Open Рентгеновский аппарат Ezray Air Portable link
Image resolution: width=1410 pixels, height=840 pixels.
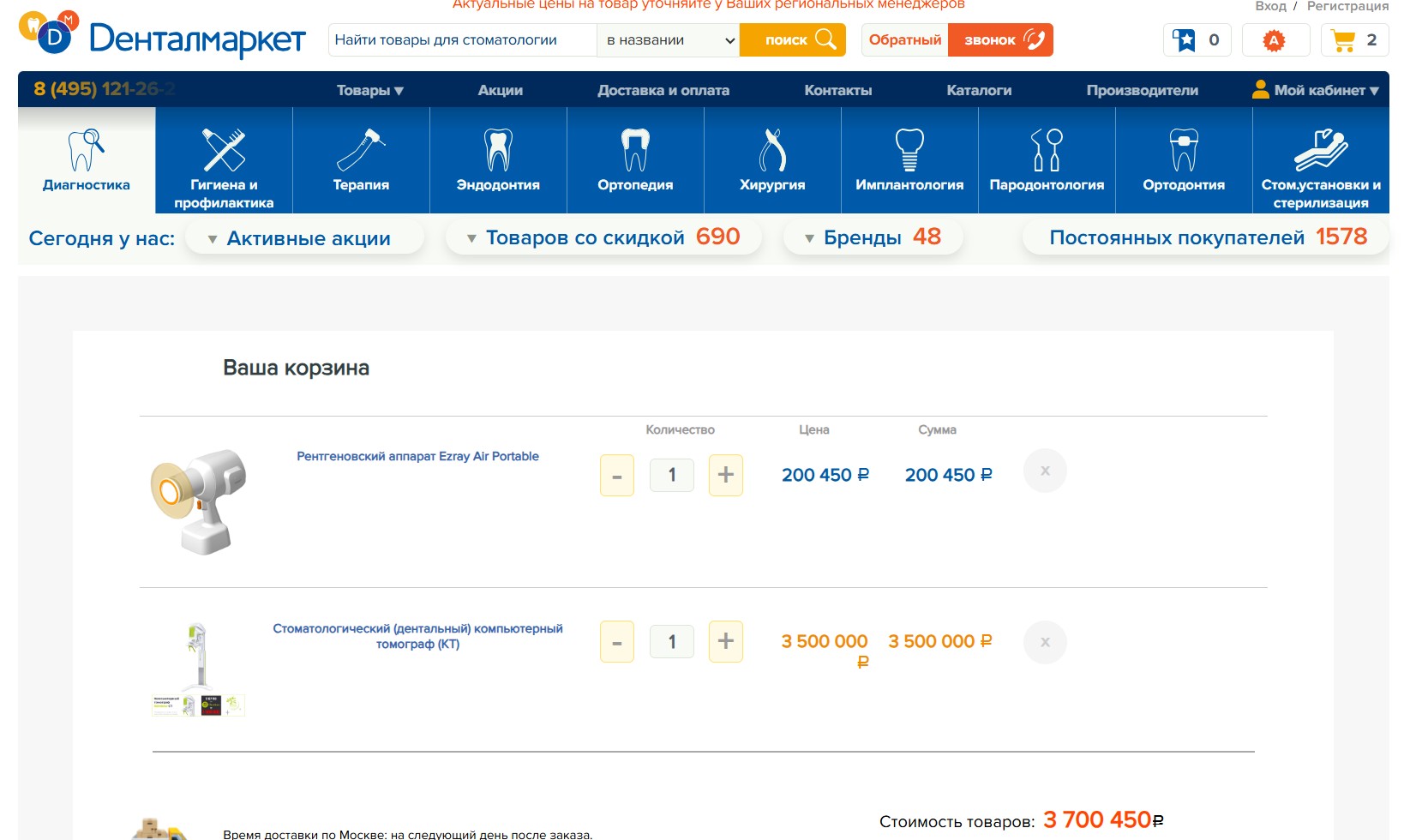coord(417,456)
